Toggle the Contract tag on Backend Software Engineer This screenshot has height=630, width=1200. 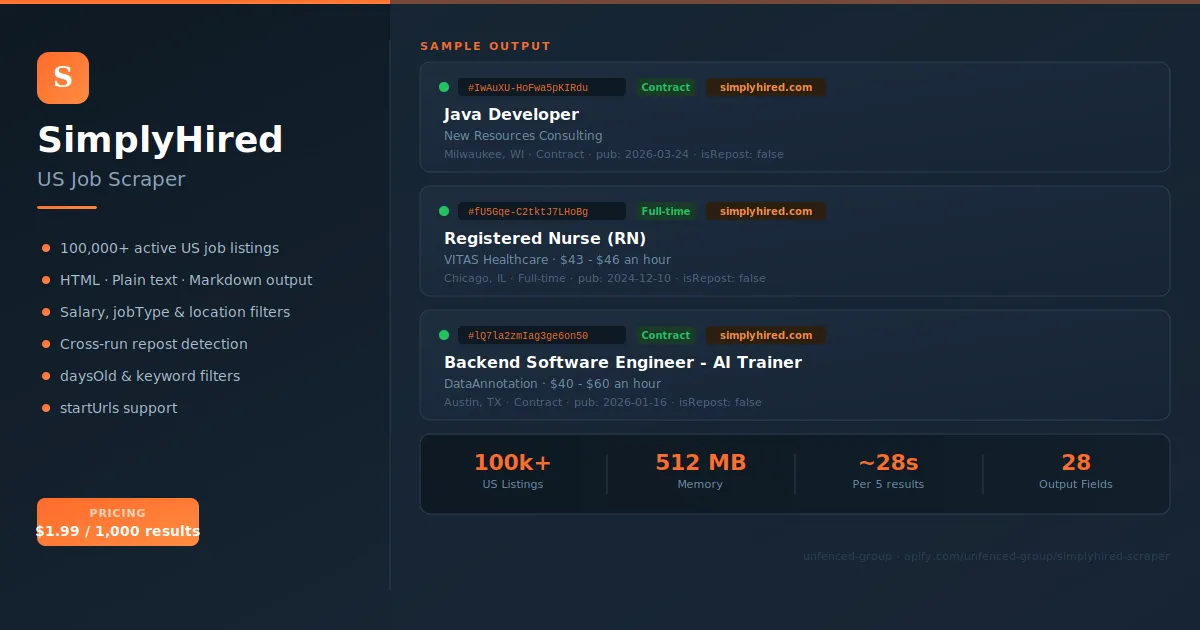pyautogui.click(x=666, y=335)
